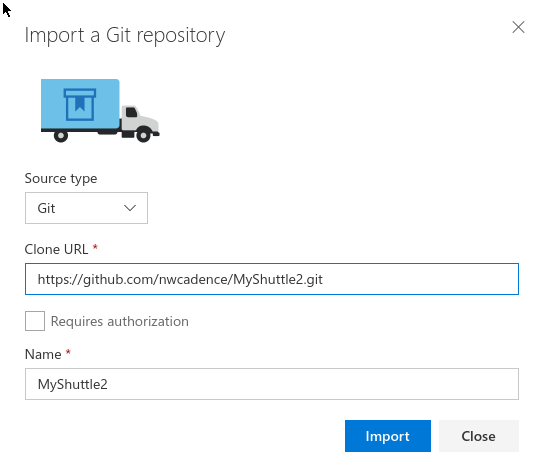Screen dimensions: 547x471
Task: Click the truck's front wheel
Action: coord(143,135)
